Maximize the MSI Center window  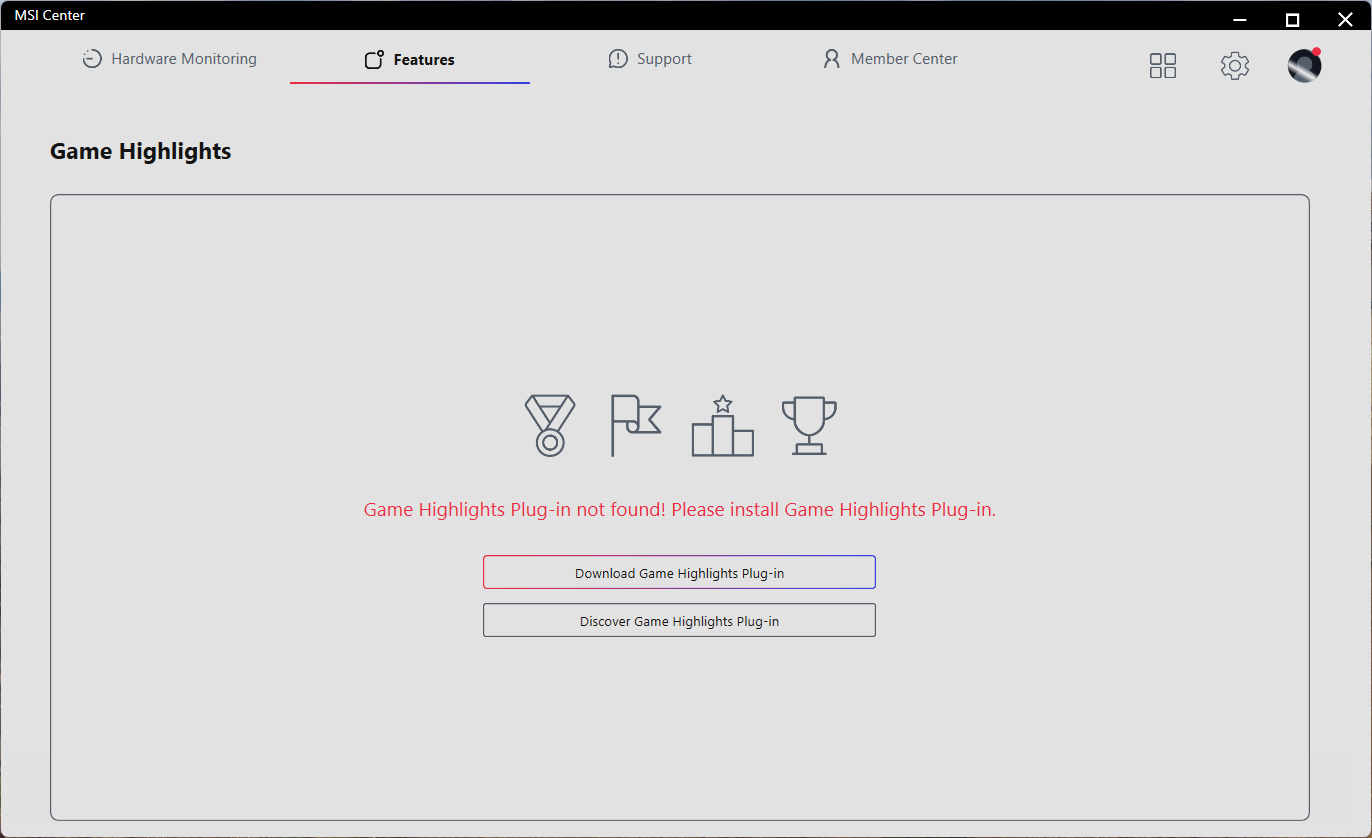click(x=1292, y=19)
